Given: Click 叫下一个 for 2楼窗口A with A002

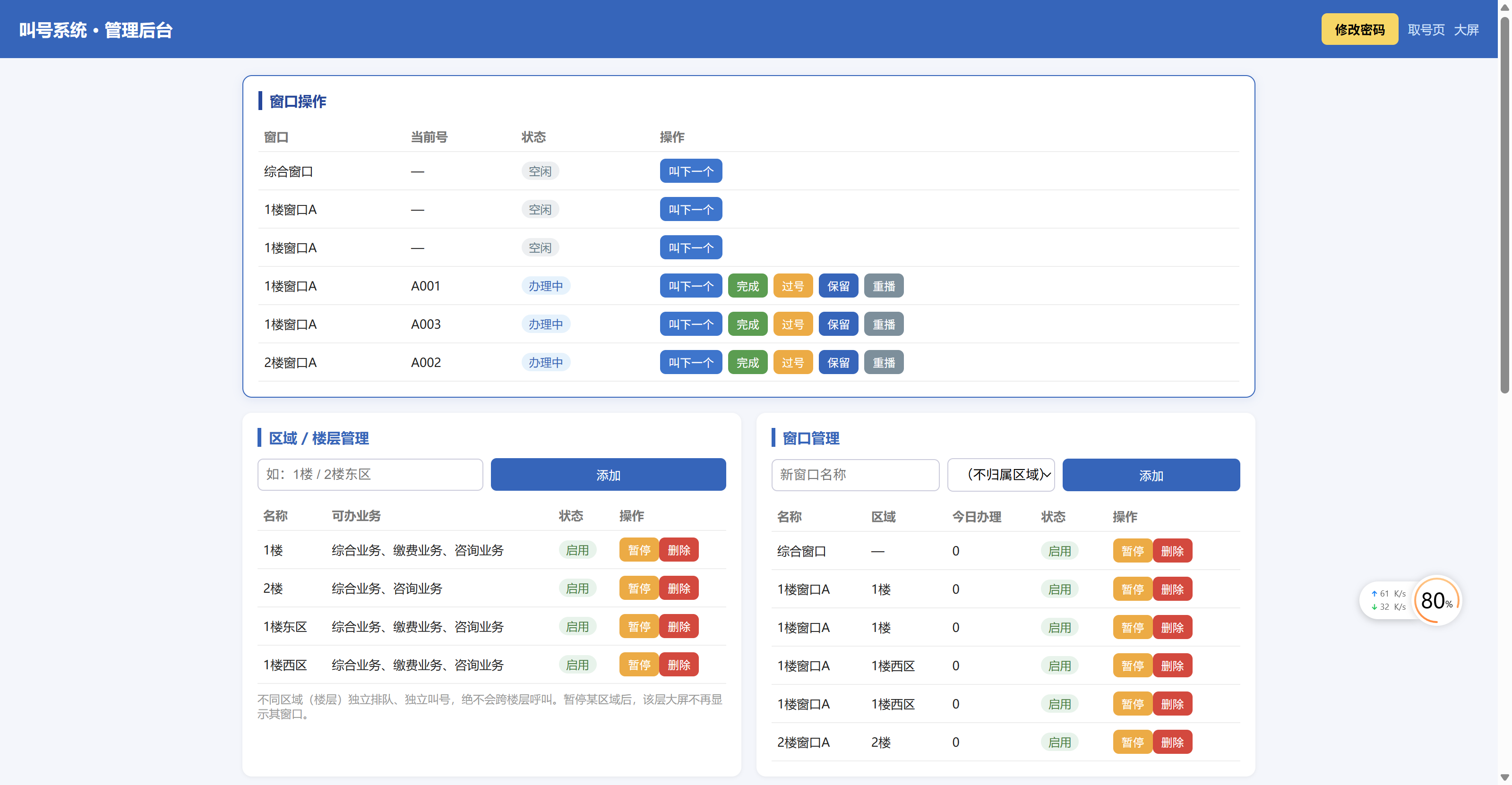Looking at the screenshot, I should click(x=690, y=362).
